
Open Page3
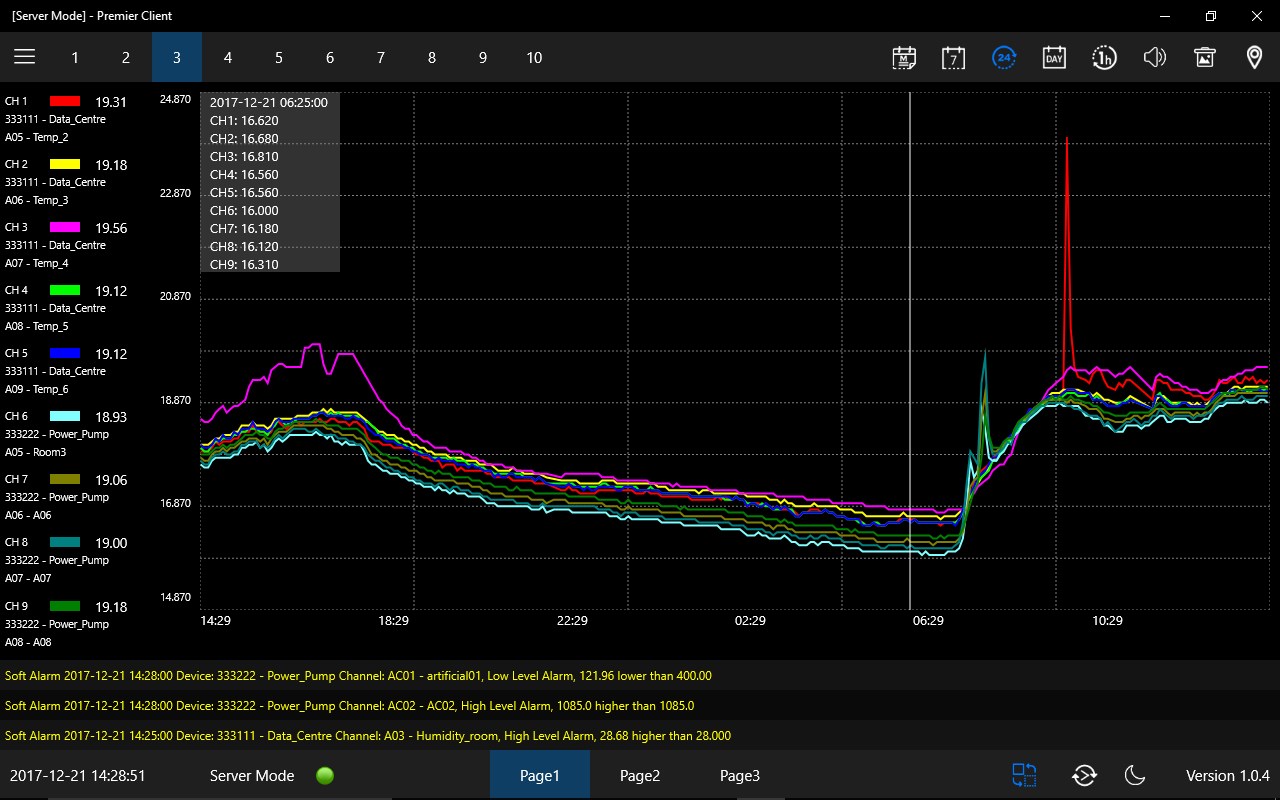[x=740, y=775]
